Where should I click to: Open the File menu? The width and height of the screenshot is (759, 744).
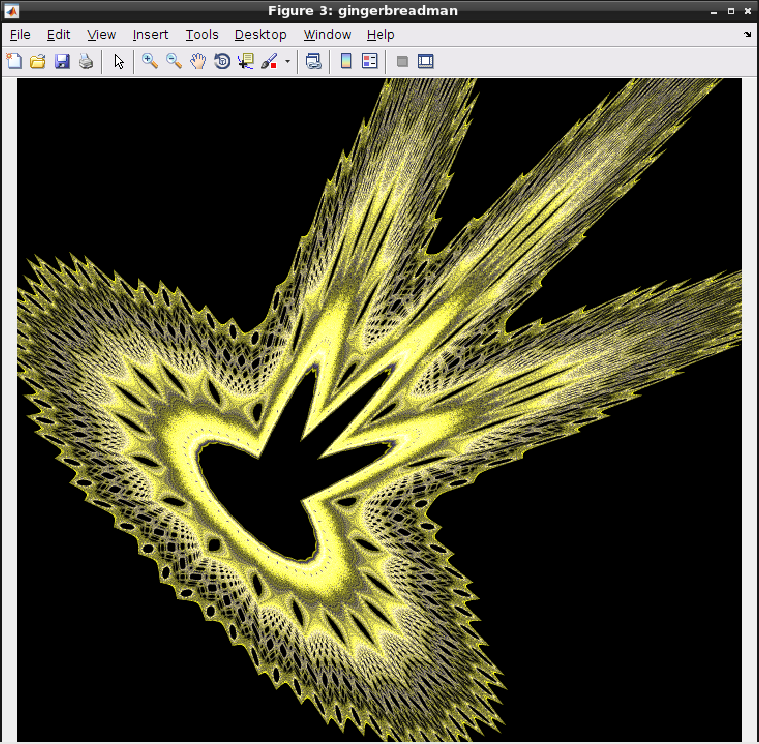point(20,35)
